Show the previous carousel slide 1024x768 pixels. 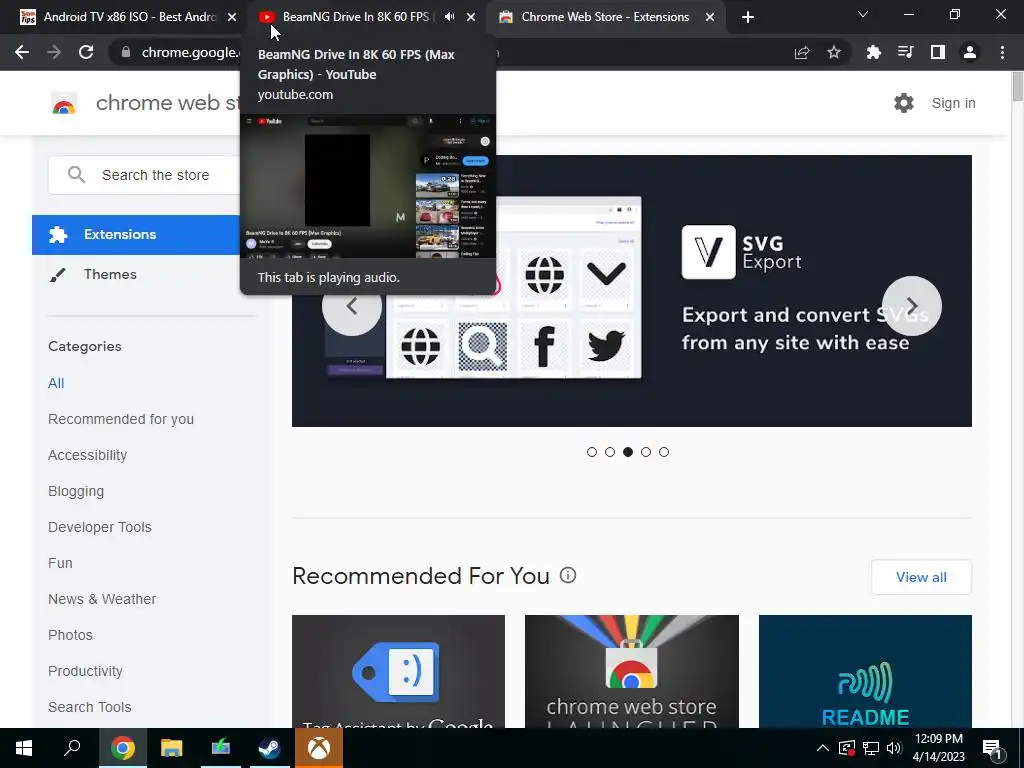pyautogui.click(x=352, y=306)
